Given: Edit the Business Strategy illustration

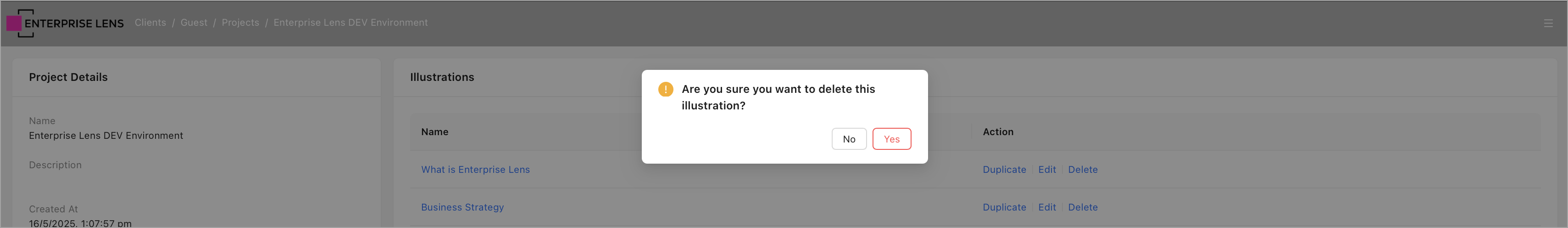Looking at the screenshot, I should (1047, 207).
